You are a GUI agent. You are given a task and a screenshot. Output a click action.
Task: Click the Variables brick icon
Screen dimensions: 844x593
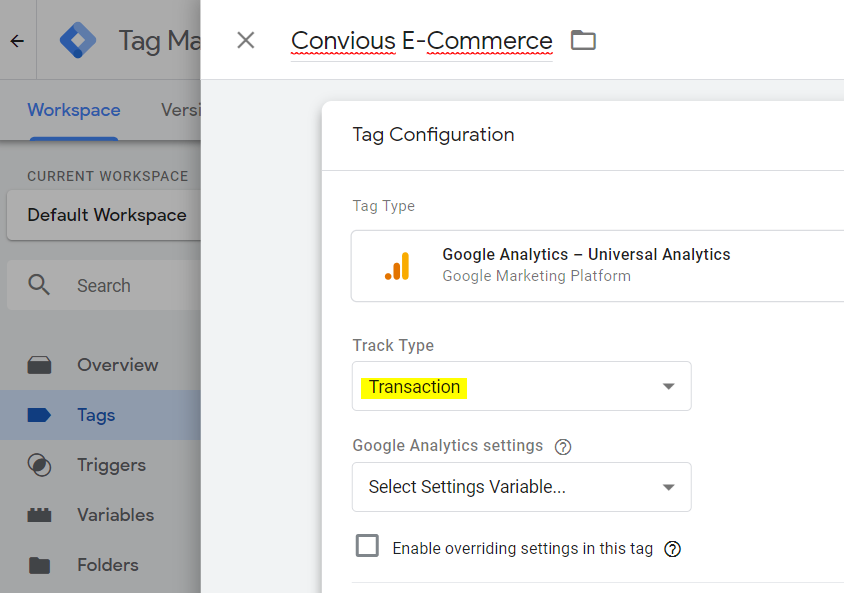point(39,515)
